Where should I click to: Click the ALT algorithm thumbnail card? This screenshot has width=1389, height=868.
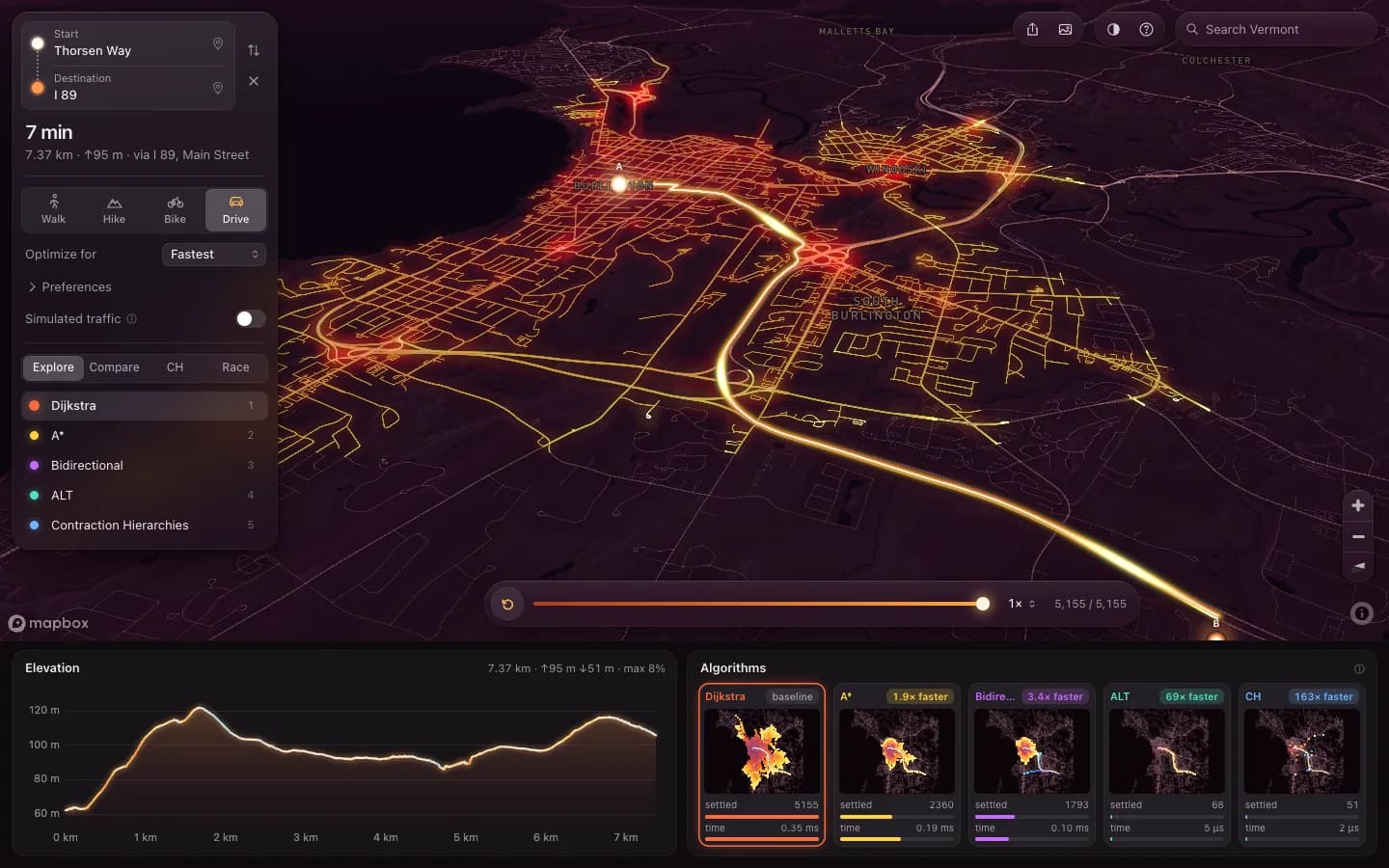(x=1167, y=766)
